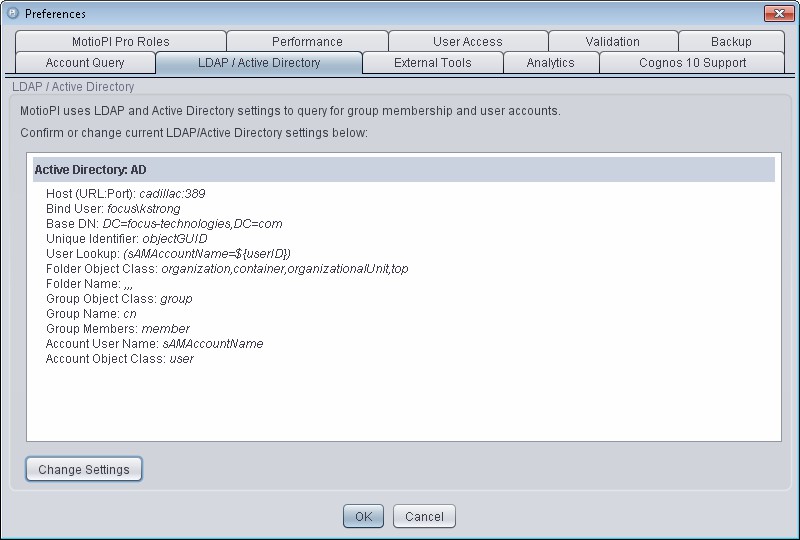800x540 pixels.
Task: Open the External Tools tab
Action: click(433, 63)
